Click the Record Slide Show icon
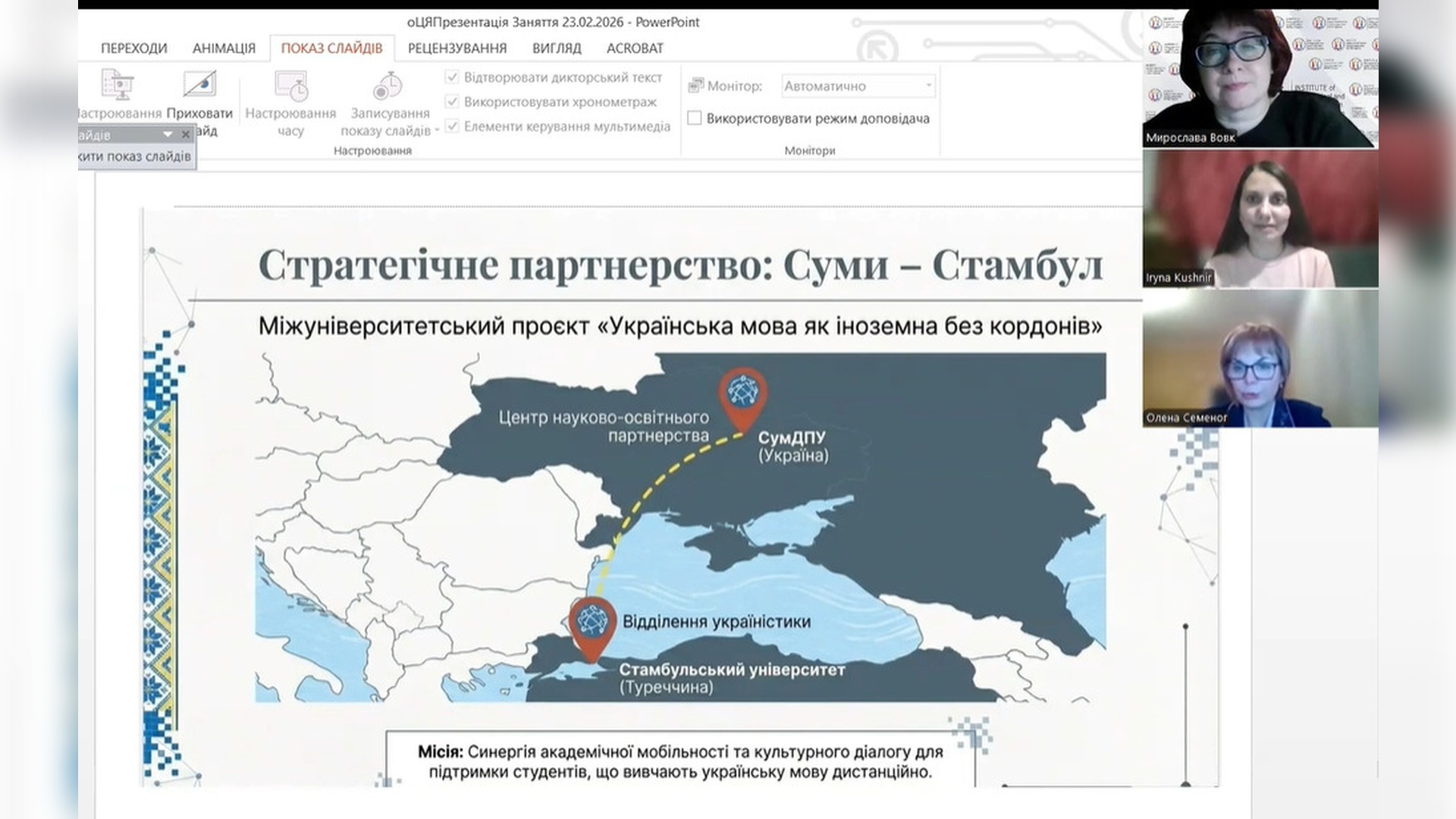Viewport: 1456px width, 819px height. 388,86
